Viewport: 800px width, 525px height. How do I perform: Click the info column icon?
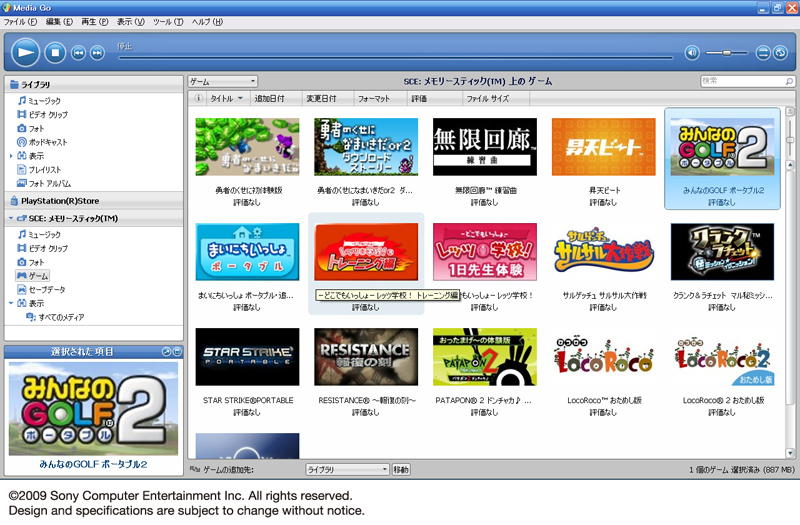point(198,98)
